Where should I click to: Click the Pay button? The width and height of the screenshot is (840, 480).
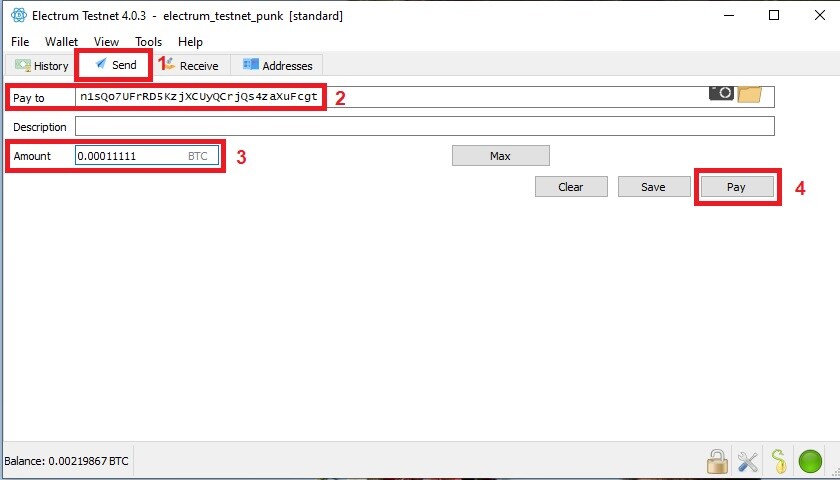(737, 187)
